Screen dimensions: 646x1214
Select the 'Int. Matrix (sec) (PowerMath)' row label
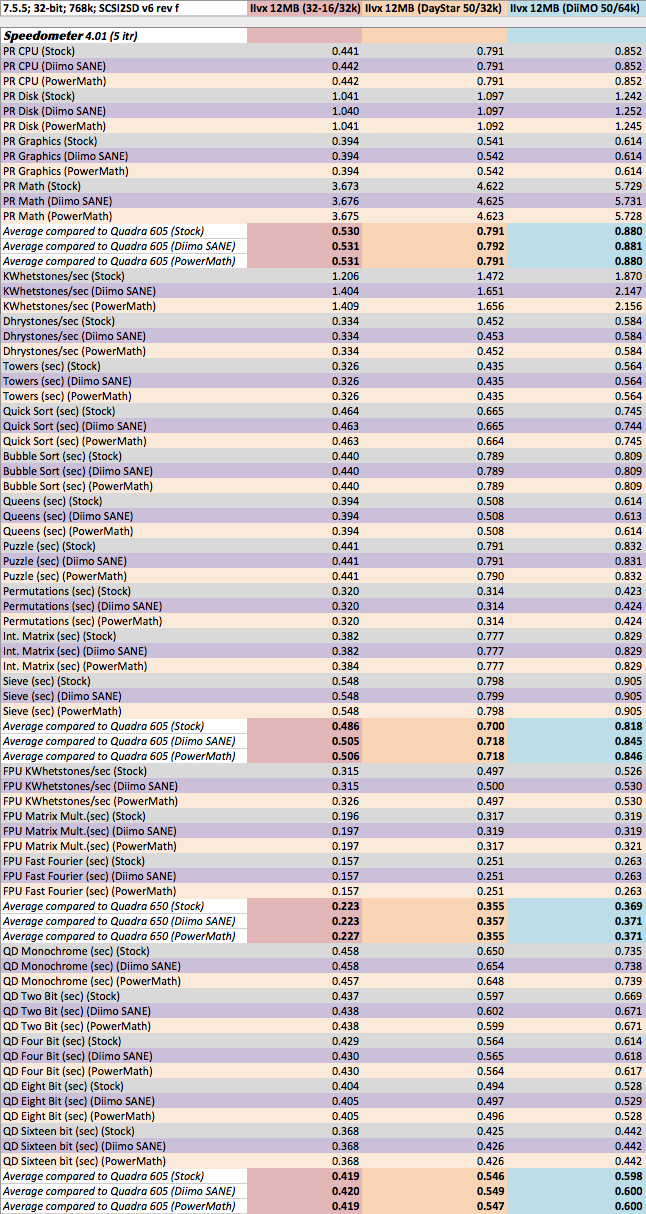coord(74,666)
